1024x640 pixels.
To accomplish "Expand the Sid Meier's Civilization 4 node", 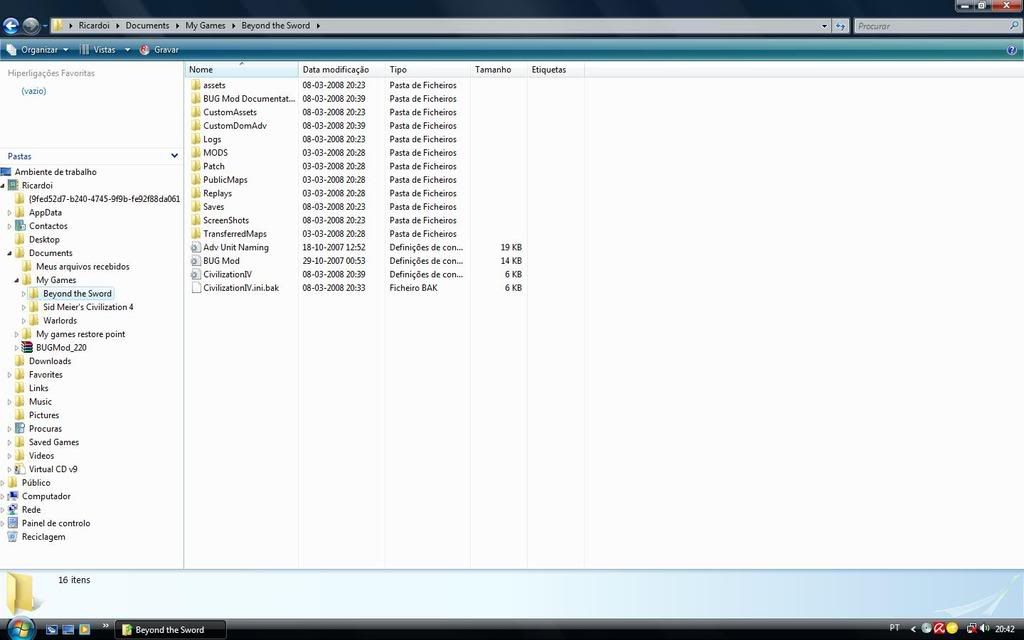I will (x=24, y=308).
